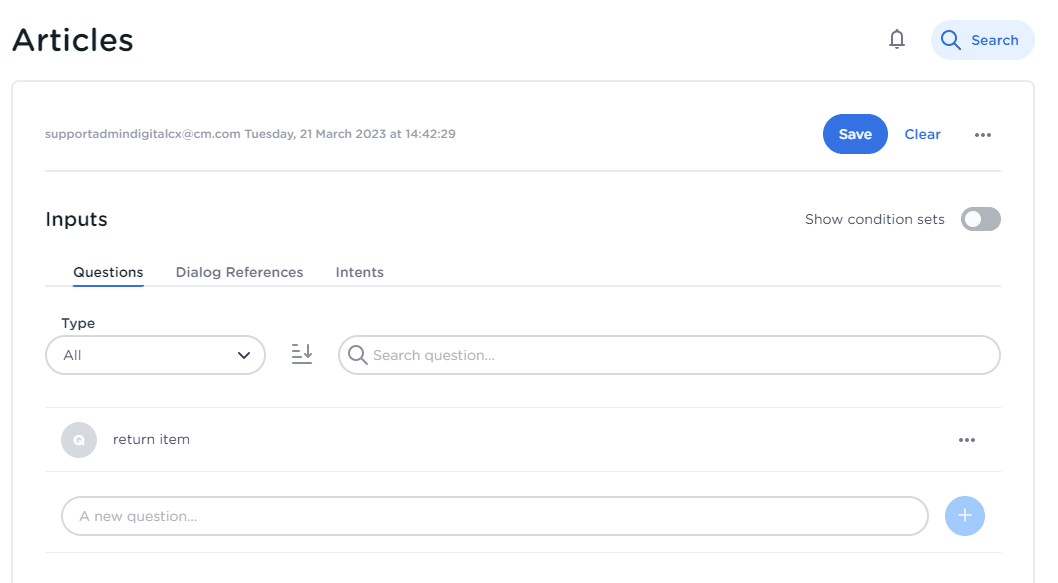Open the ellipsis menu next to Clear
Screen dimensions: 1058x583
983,135
